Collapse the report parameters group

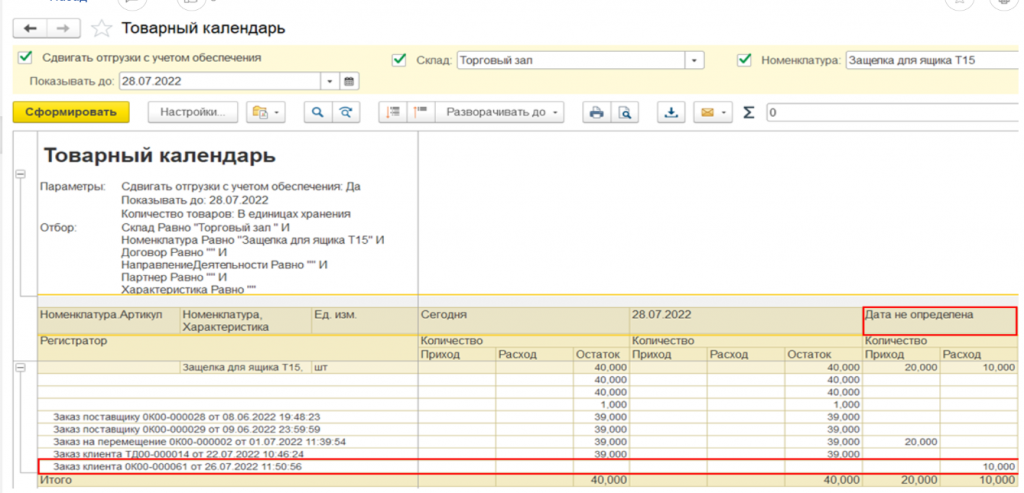19,174
